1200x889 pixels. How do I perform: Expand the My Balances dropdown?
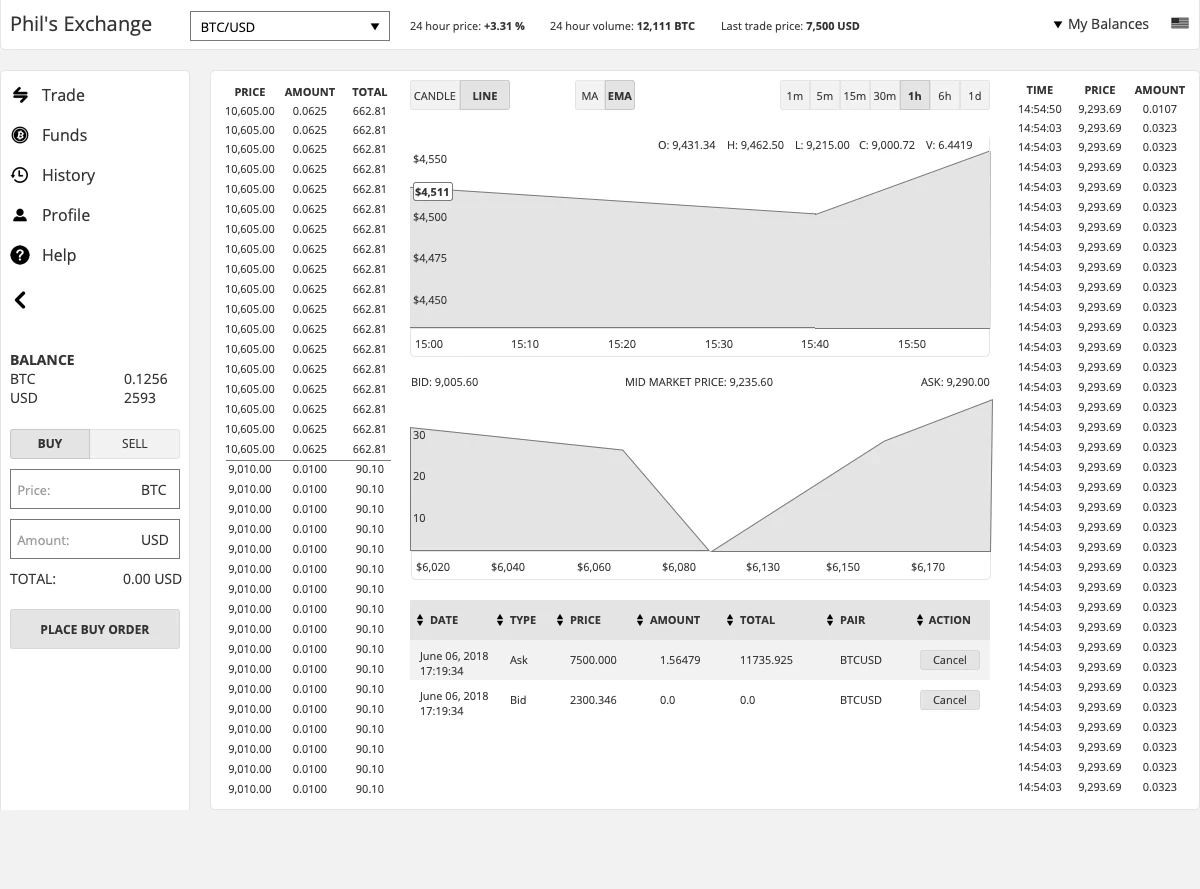(x=1101, y=24)
